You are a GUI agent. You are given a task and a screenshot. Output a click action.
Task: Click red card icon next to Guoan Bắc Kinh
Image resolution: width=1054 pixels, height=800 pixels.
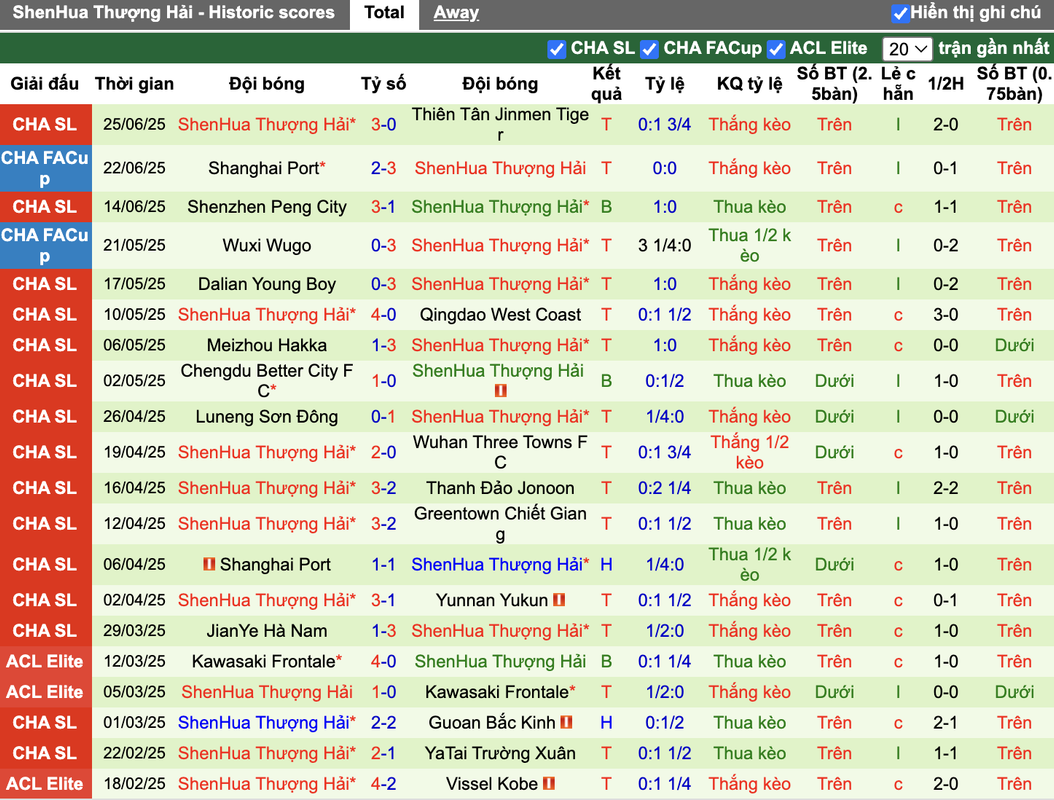pyautogui.click(x=566, y=722)
